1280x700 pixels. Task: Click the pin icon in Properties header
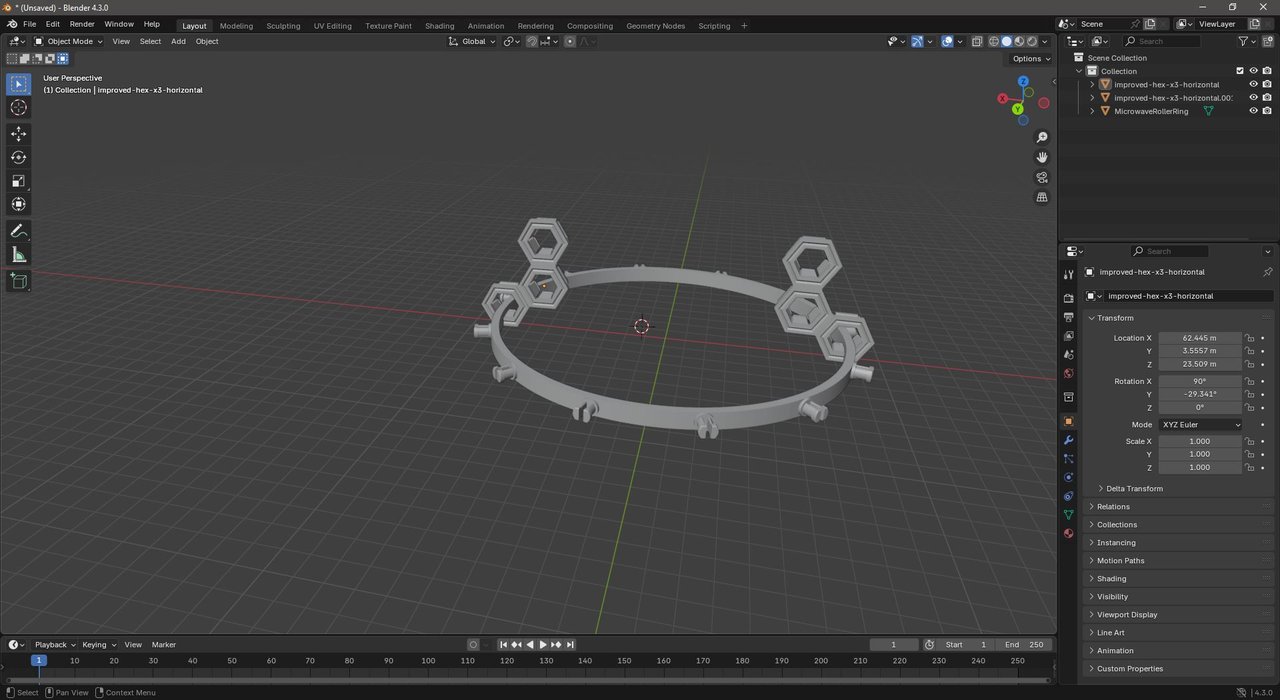pos(1267,272)
